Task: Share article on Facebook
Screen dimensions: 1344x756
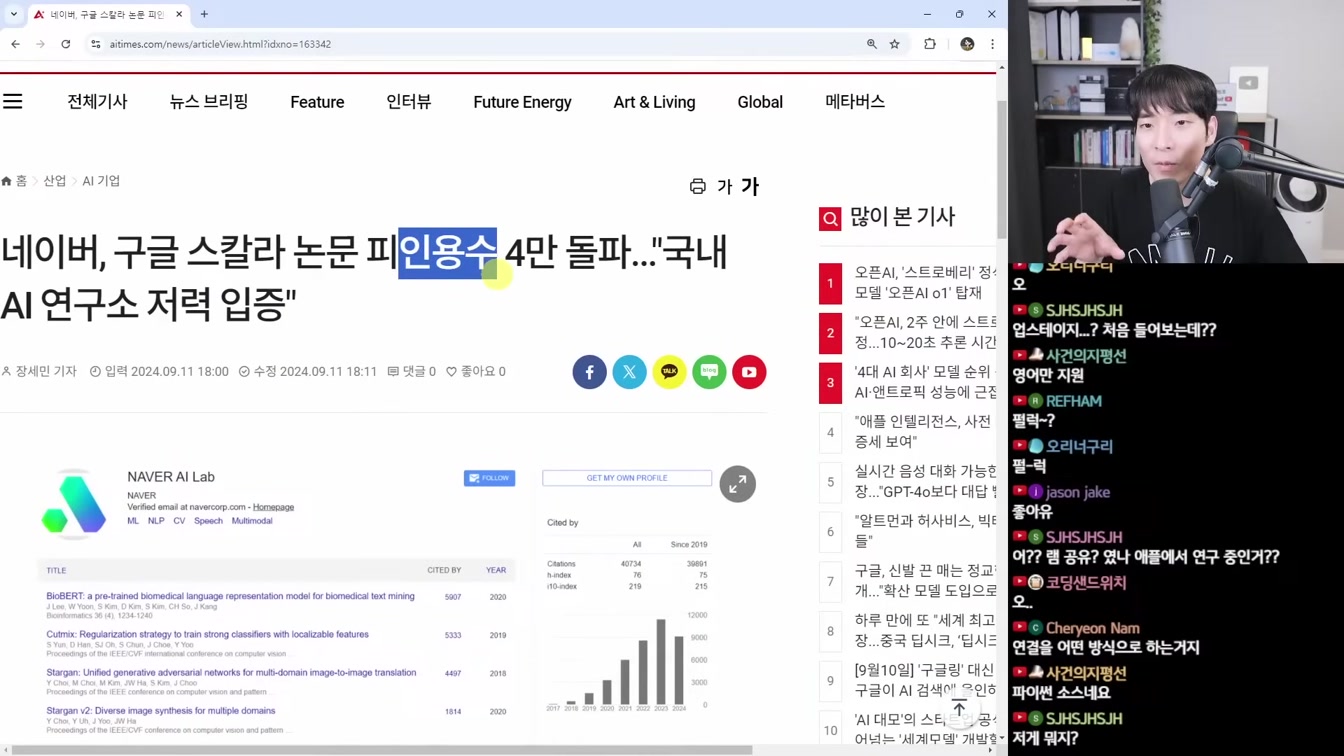Action: 590,372
